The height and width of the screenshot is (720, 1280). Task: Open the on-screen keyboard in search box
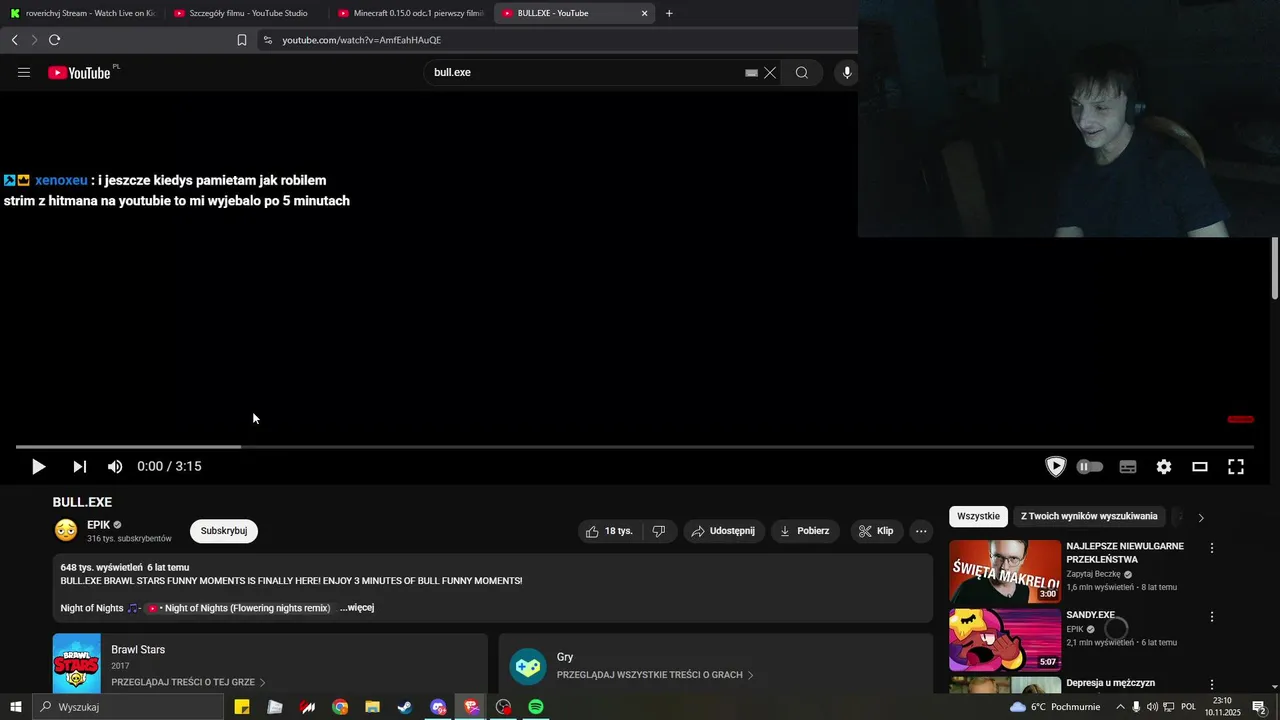751,72
